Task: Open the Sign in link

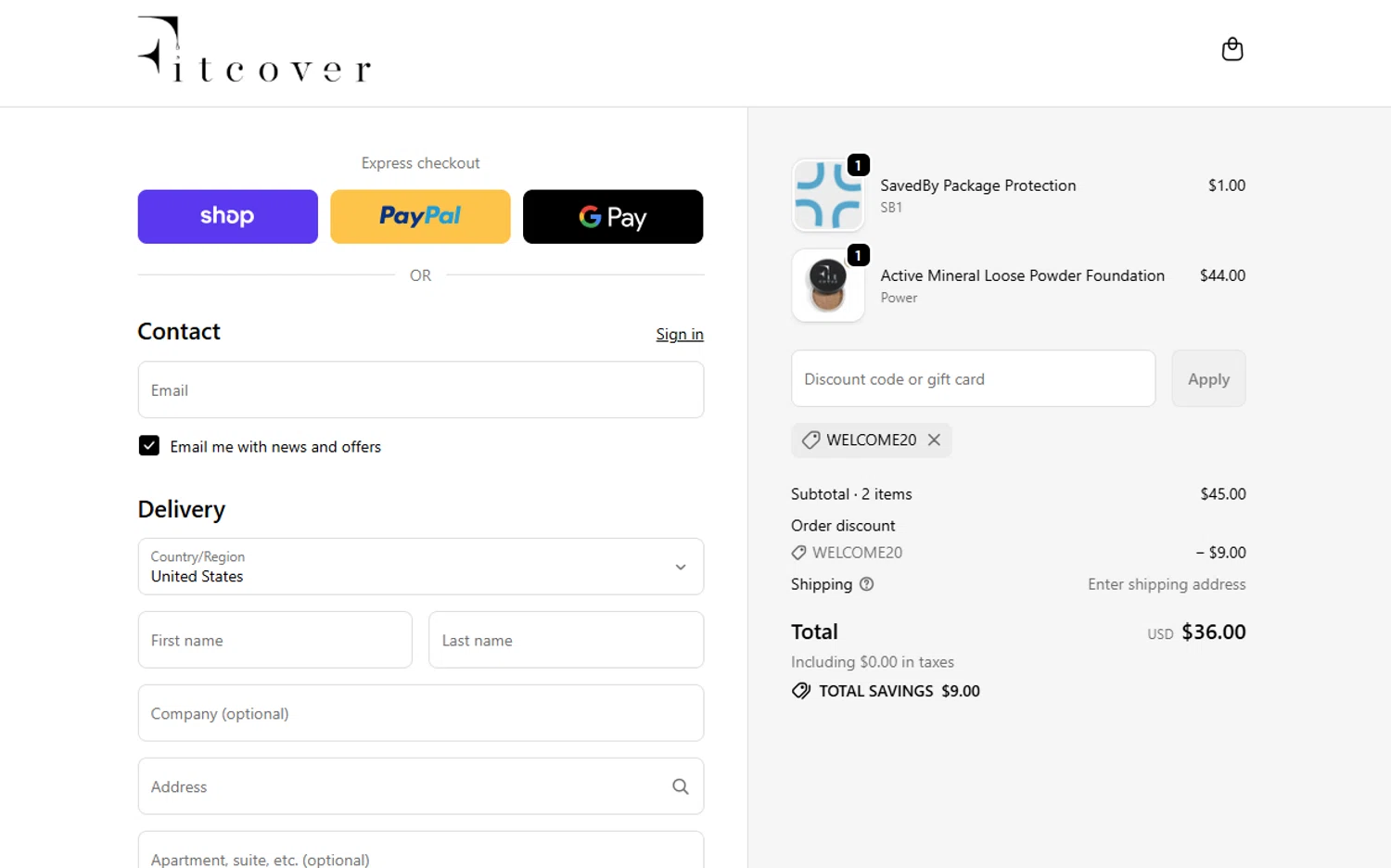Action: point(680,334)
